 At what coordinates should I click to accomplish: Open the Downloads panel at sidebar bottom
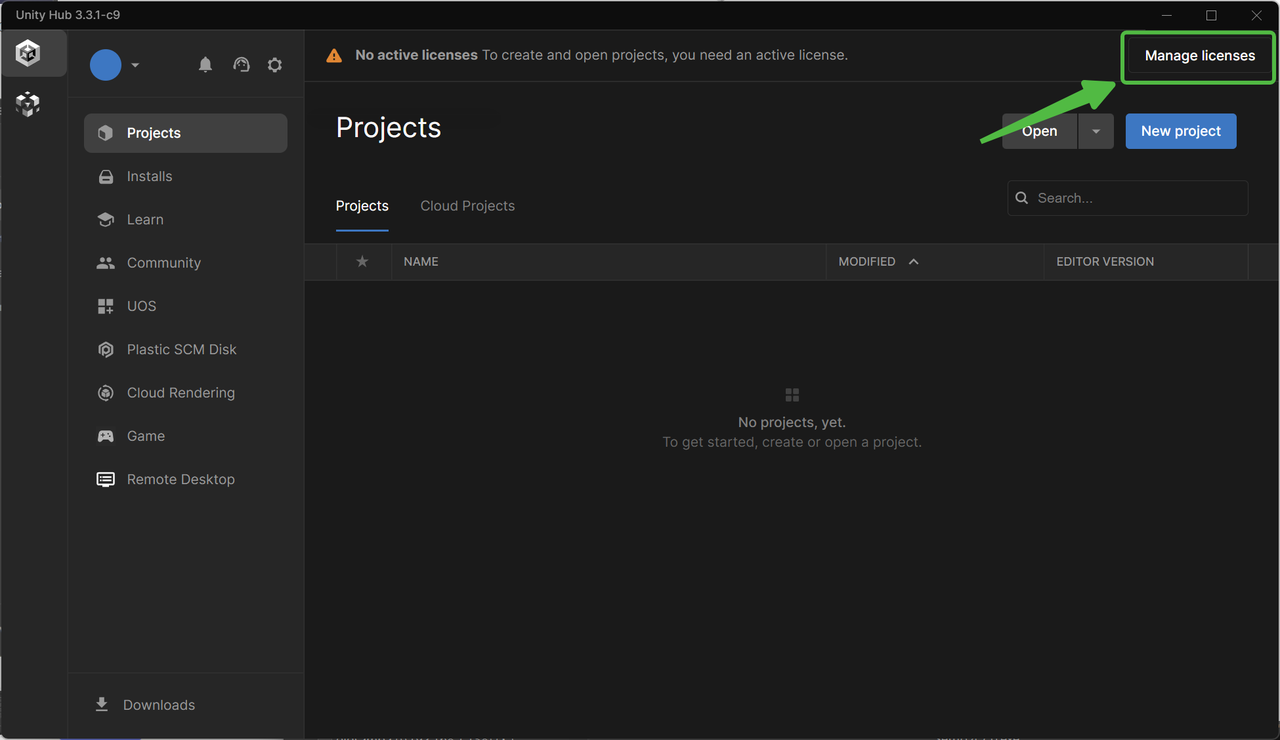[x=158, y=705]
